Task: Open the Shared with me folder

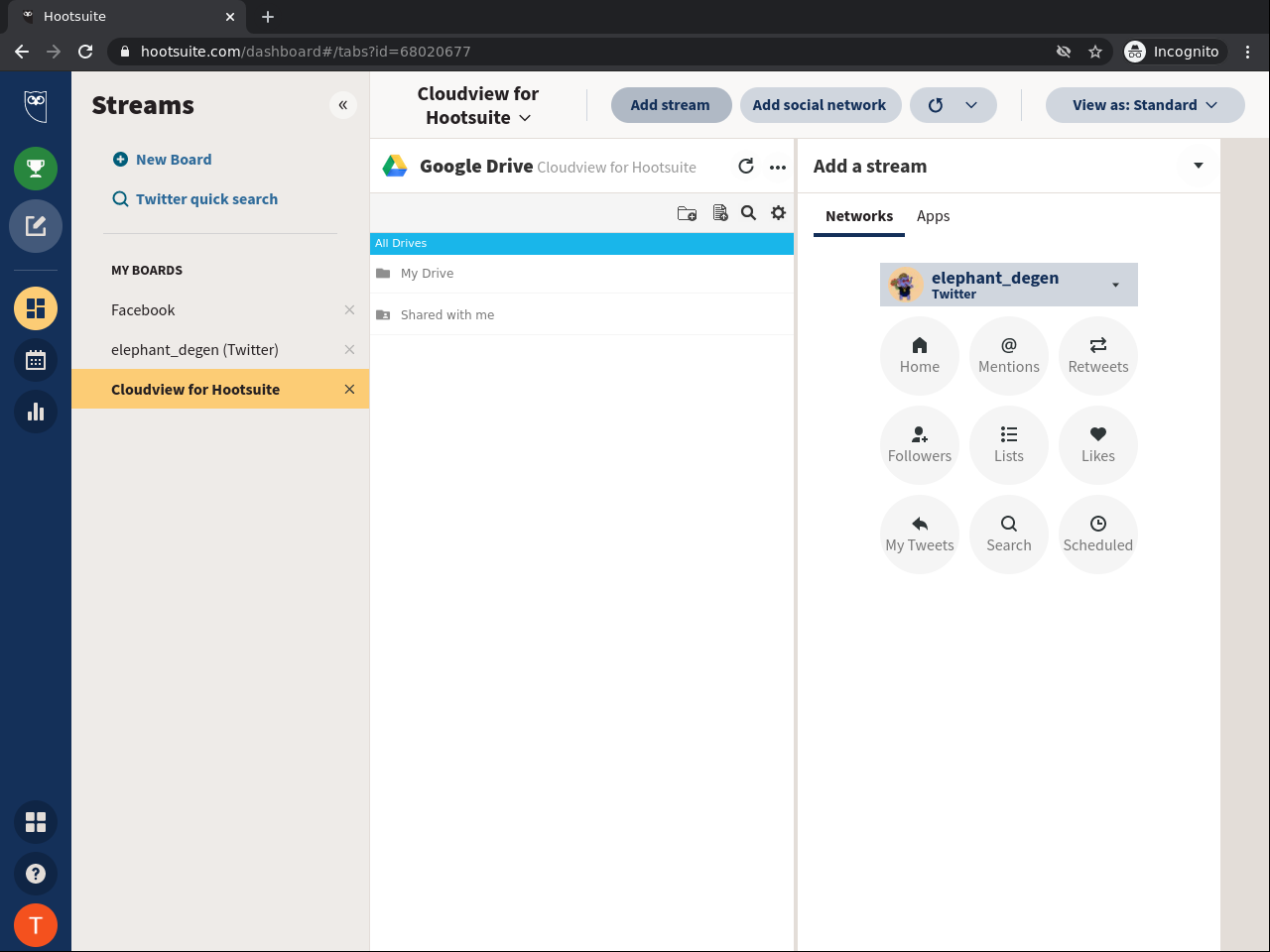Action: coord(581,315)
